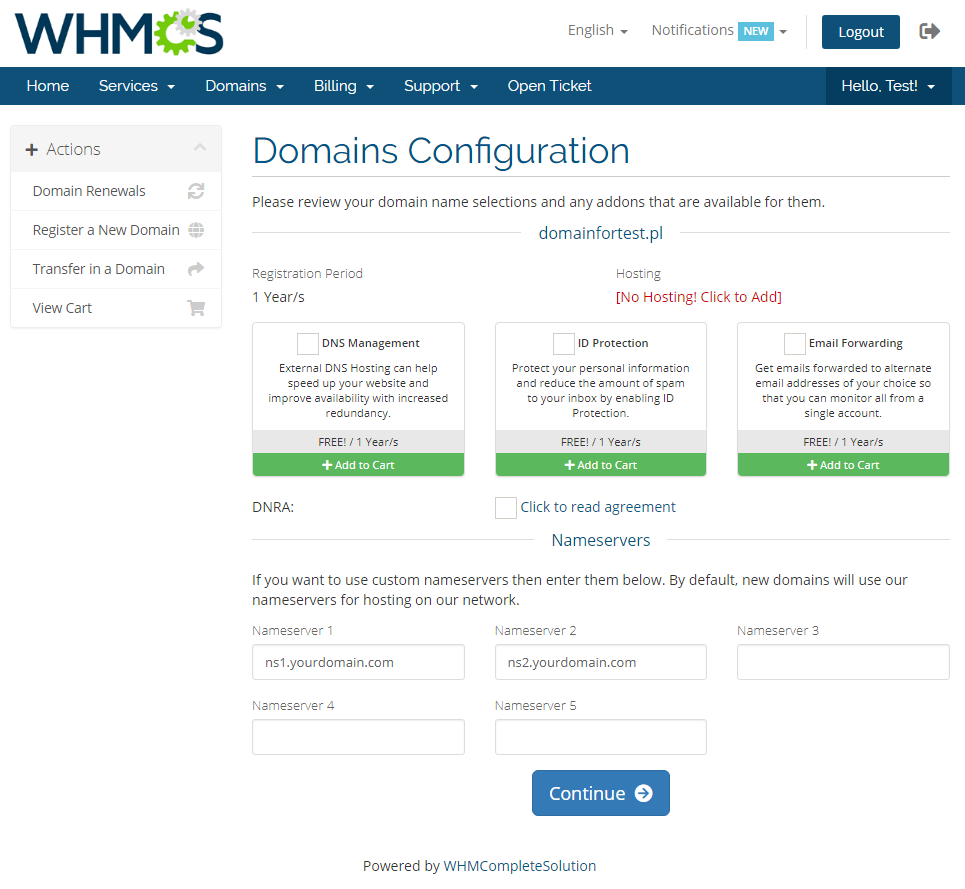Click the domainfortest.pl domain heading

point(601,233)
